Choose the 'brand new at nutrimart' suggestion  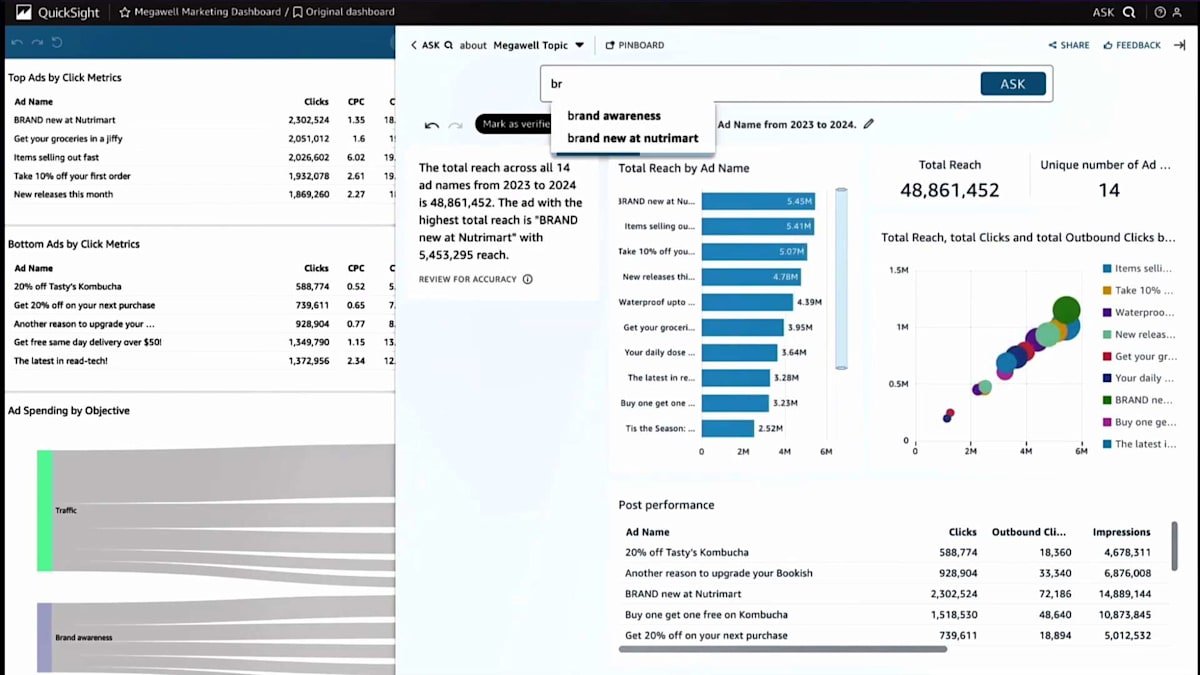click(x=633, y=138)
